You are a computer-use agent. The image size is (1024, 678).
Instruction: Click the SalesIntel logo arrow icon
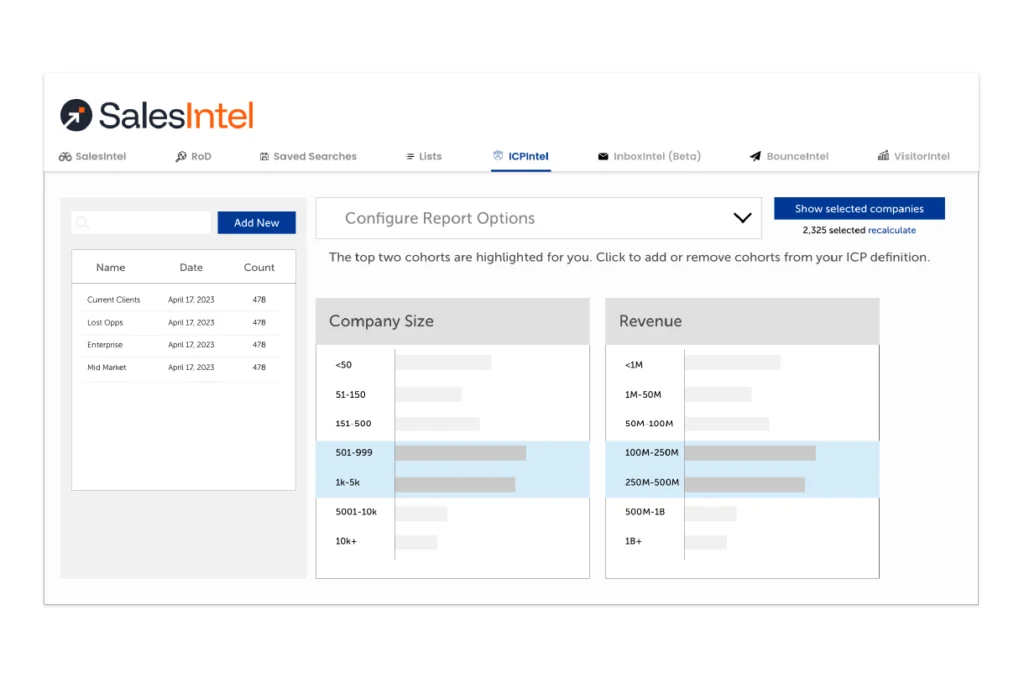[x=76, y=115]
